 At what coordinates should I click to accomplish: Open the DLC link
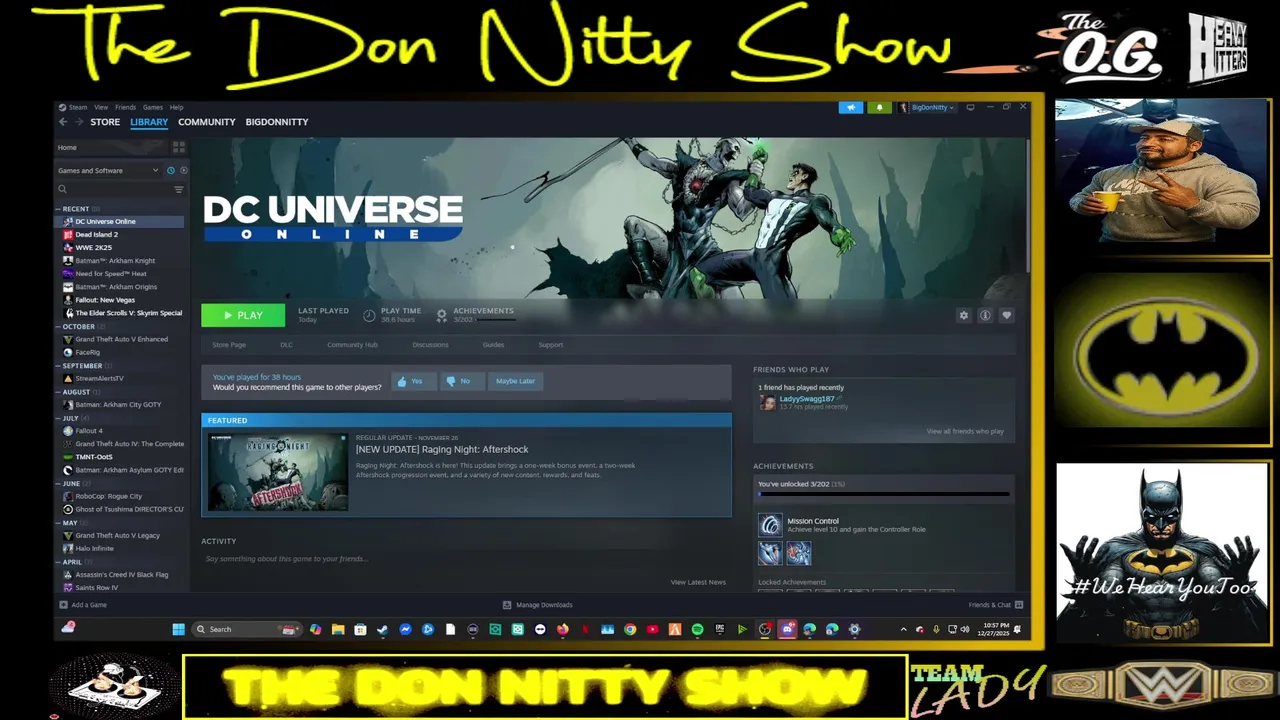click(x=286, y=345)
